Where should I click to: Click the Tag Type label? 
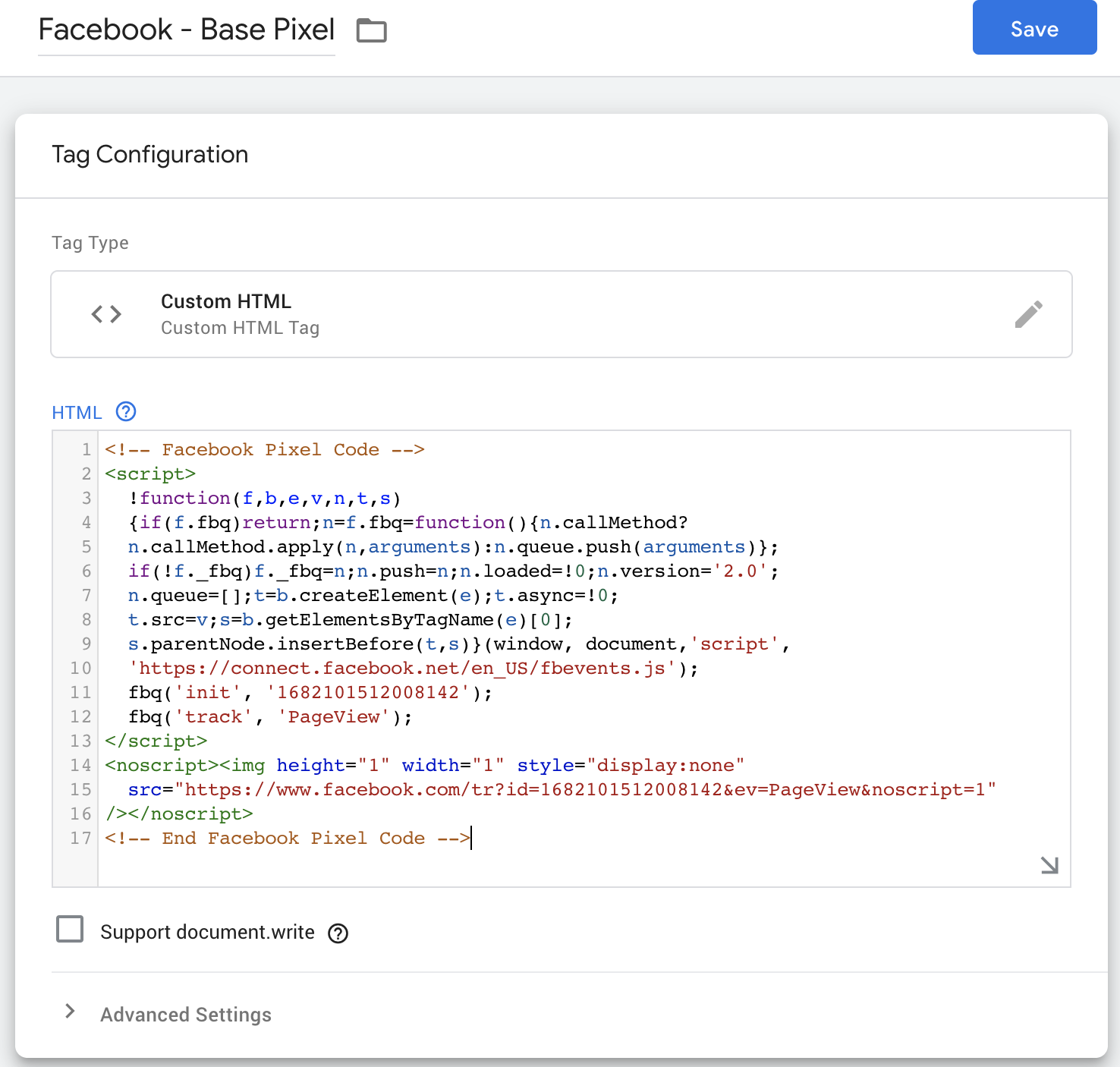pyautogui.click(x=90, y=243)
